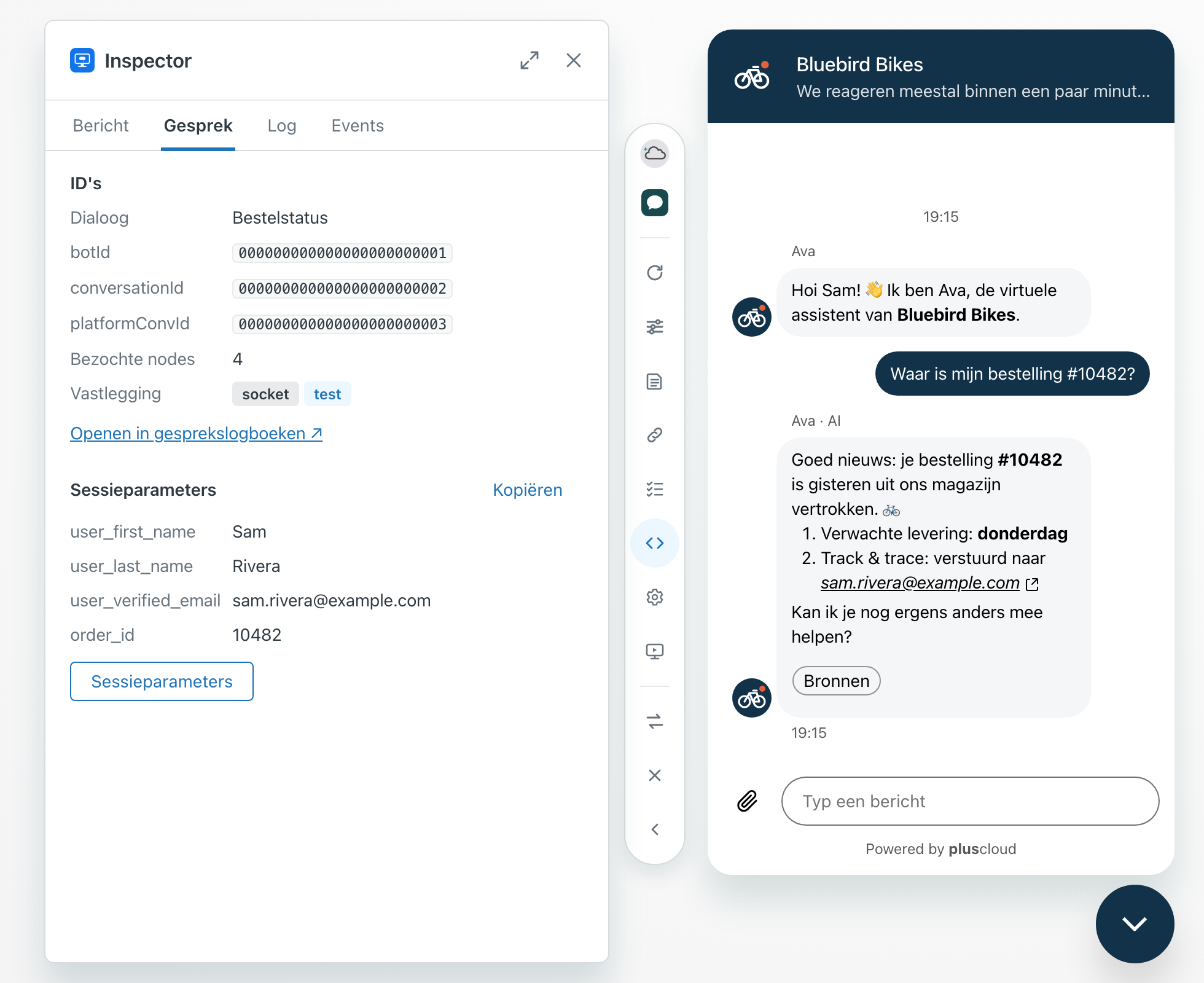
Task: Collapse the toolbar with the left chevron
Action: [655, 829]
